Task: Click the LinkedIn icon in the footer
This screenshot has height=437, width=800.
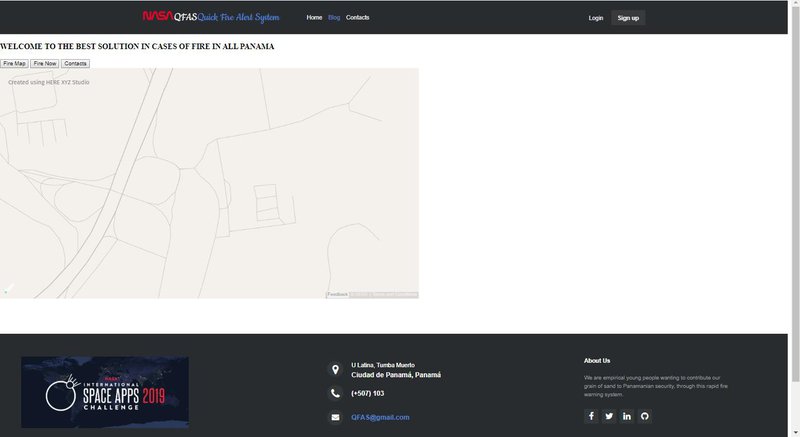Action: click(627, 416)
